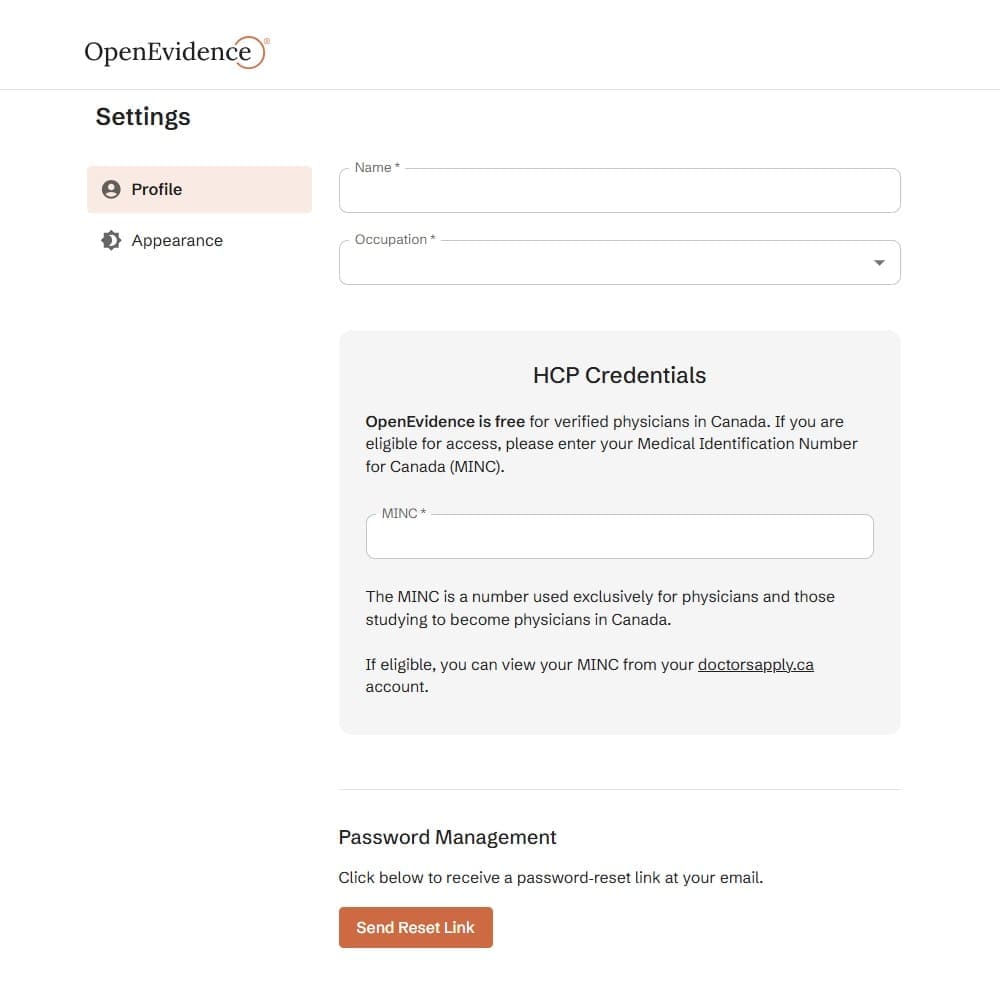Click the Appearance theme icon in sidebar
1000x1000 pixels.
pyautogui.click(x=111, y=240)
